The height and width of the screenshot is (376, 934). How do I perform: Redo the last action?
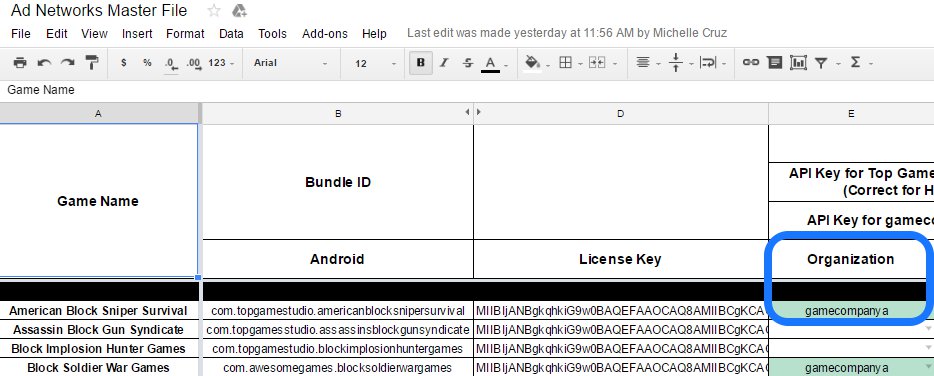click(67, 63)
